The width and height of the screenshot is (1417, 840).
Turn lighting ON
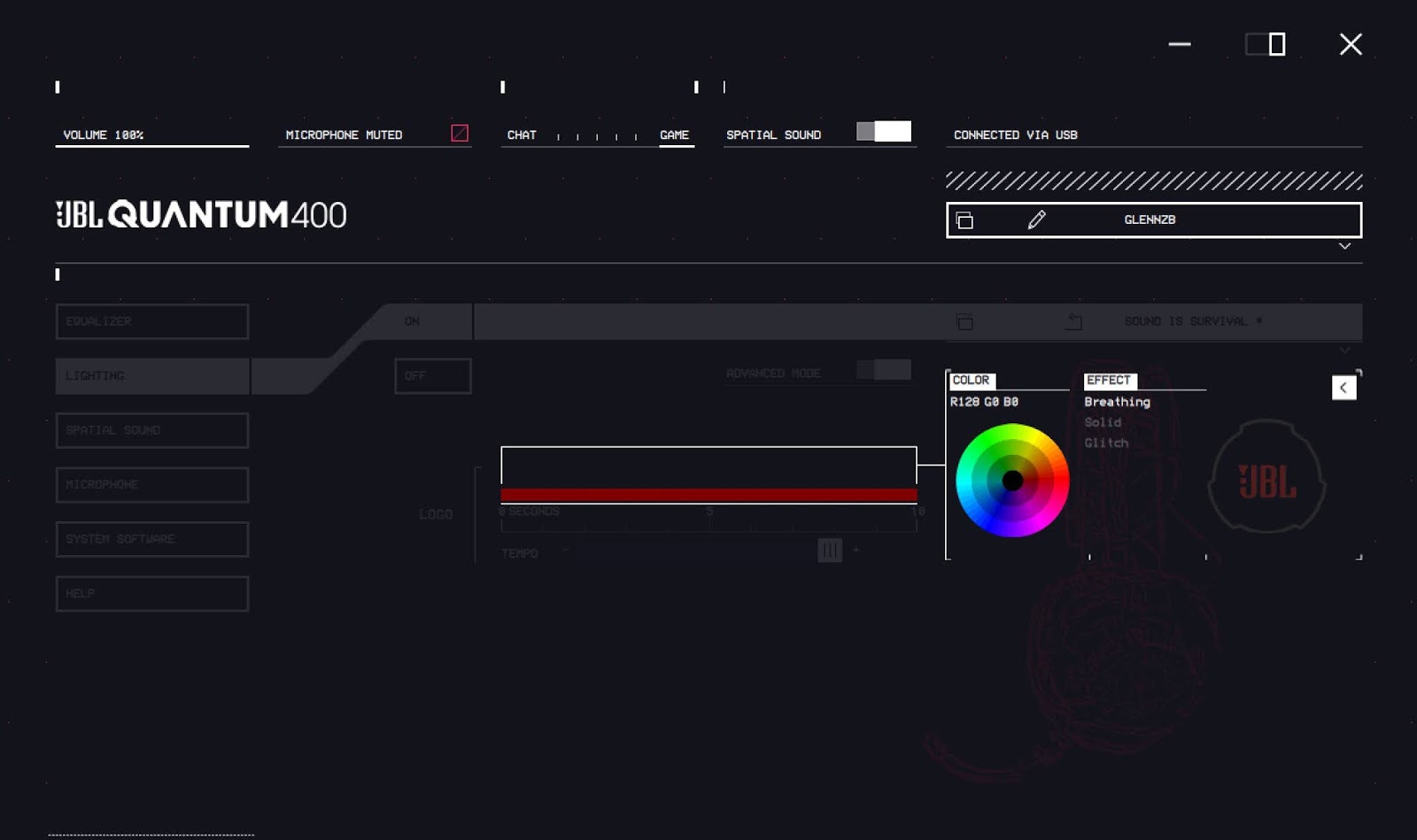(412, 321)
